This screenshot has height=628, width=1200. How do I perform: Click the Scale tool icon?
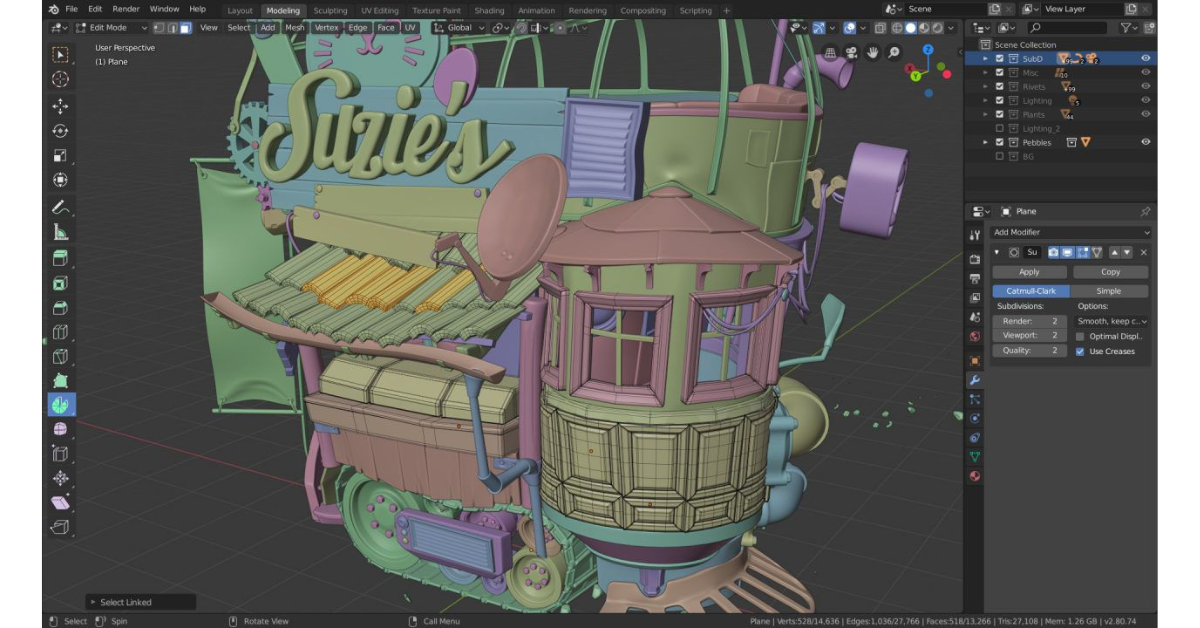point(60,155)
